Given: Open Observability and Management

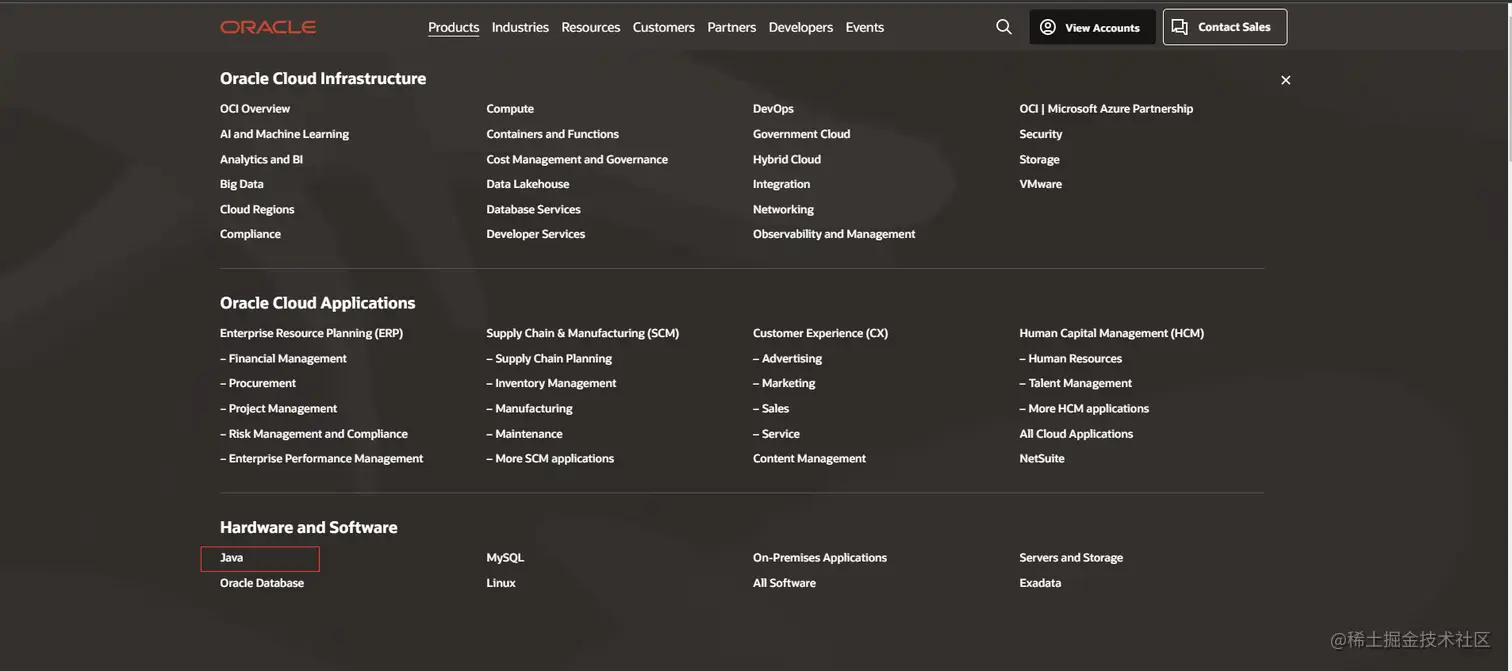Looking at the screenshot, I should click(x=834, y=234).
